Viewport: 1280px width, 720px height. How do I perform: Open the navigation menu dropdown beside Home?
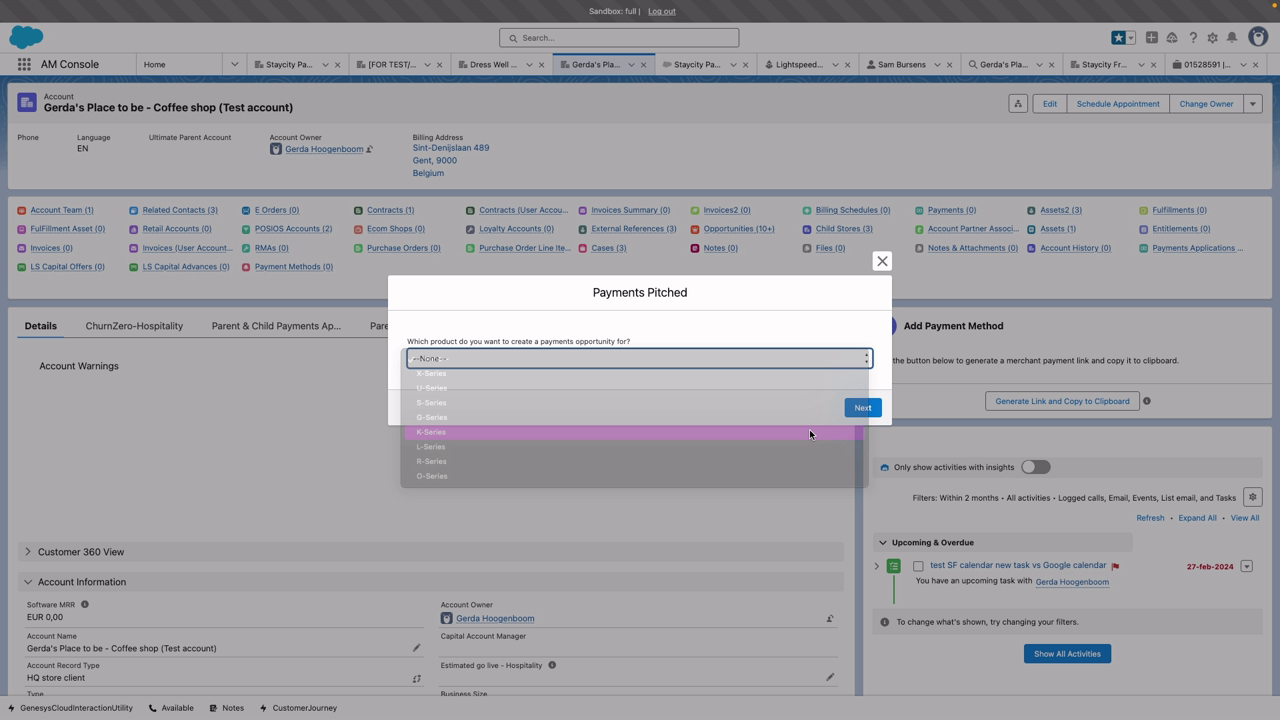coord(234,65)
